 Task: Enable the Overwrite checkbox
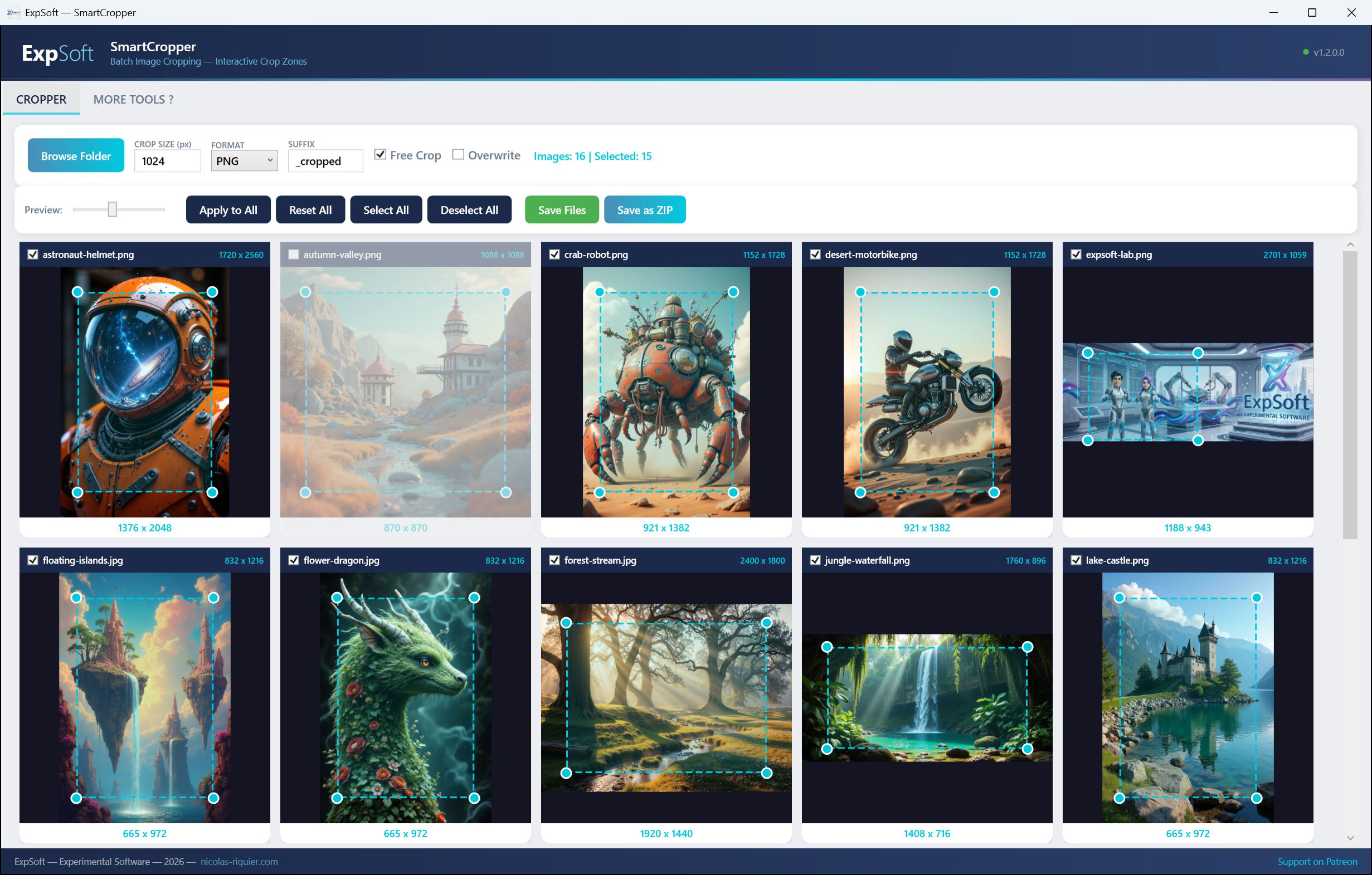[x=458, y=154]
